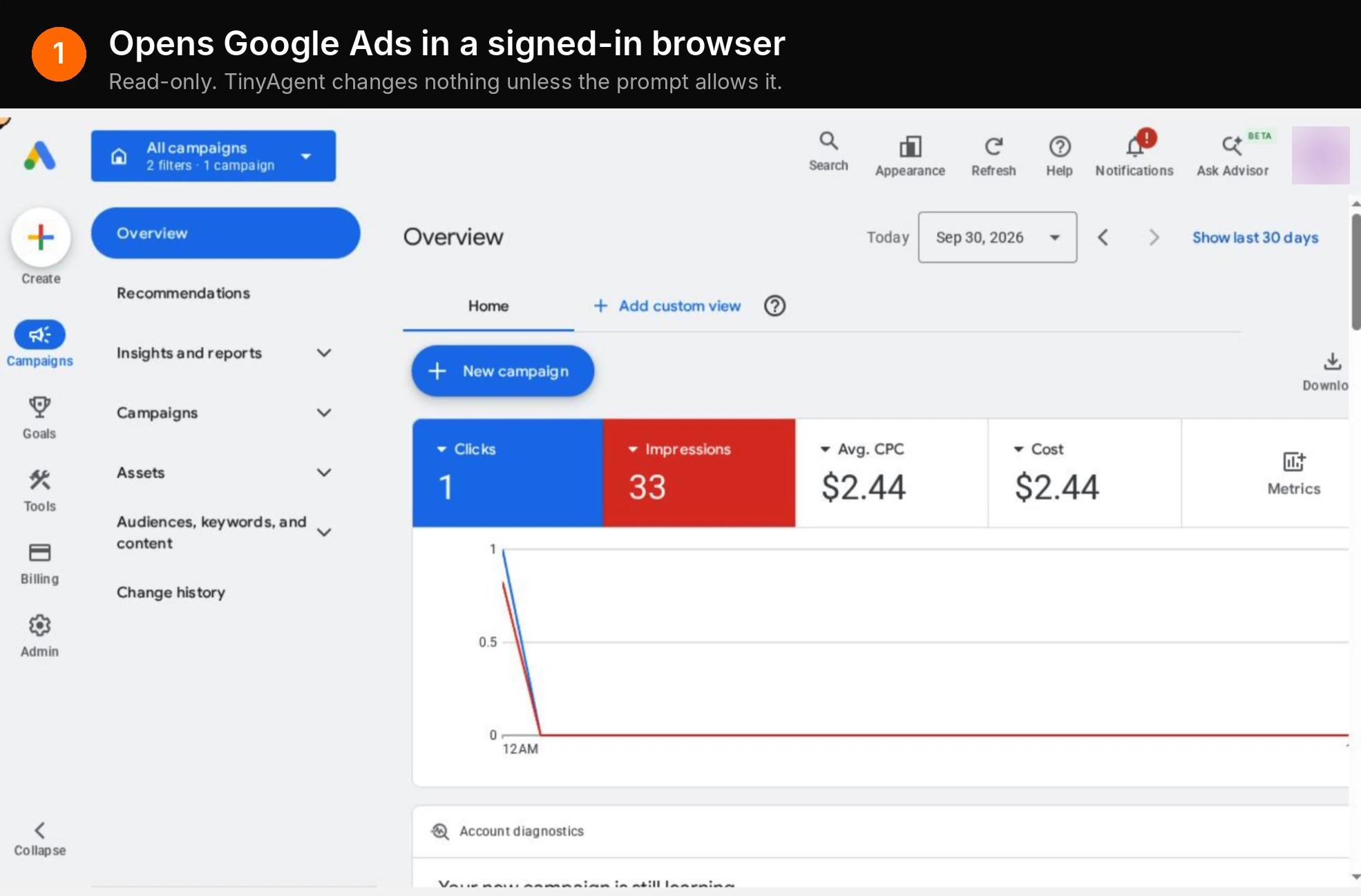Click the help icon beside Add custom view

coord(774,305)
